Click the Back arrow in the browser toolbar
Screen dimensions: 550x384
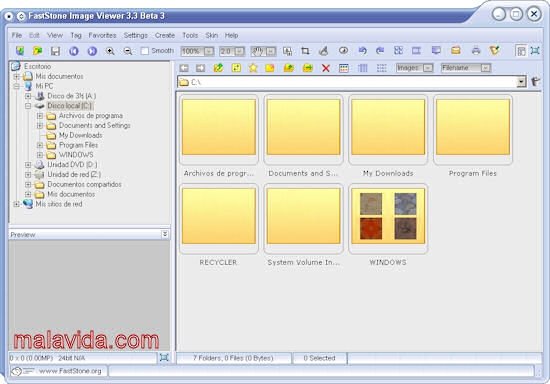pyautogui.click(x=184, y=68)
